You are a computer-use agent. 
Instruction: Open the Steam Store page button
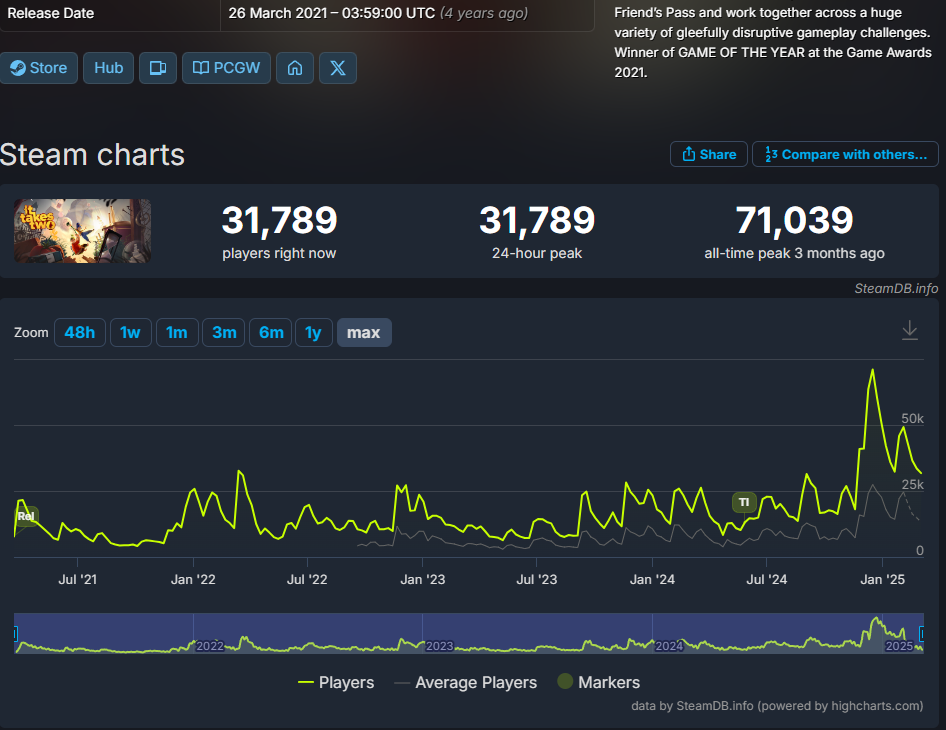pos(39,68)
